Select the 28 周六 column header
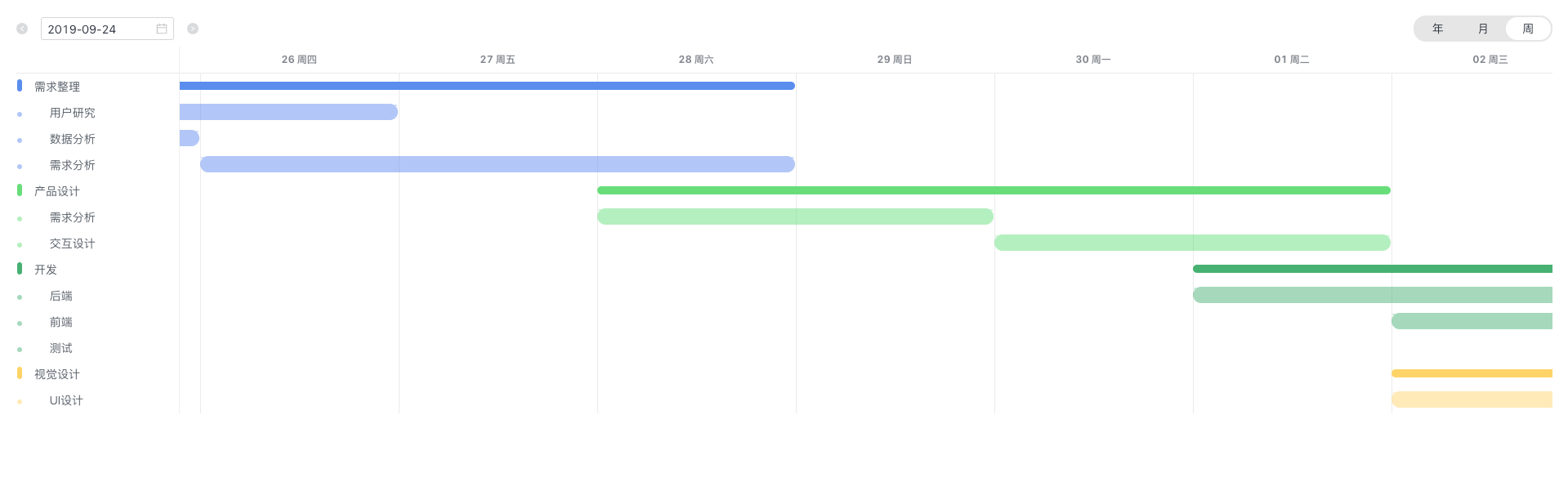 [696, 60]
